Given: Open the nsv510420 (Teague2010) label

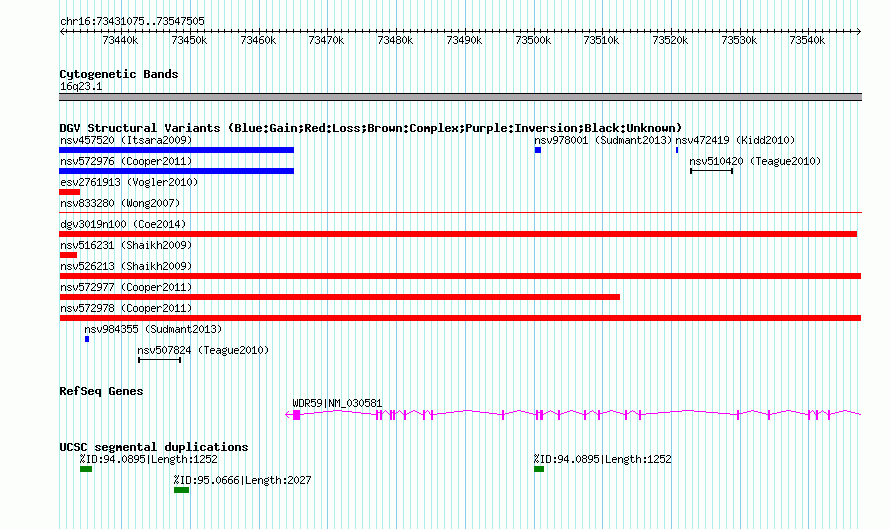Looking at the screenshot, I should point(755,161).
